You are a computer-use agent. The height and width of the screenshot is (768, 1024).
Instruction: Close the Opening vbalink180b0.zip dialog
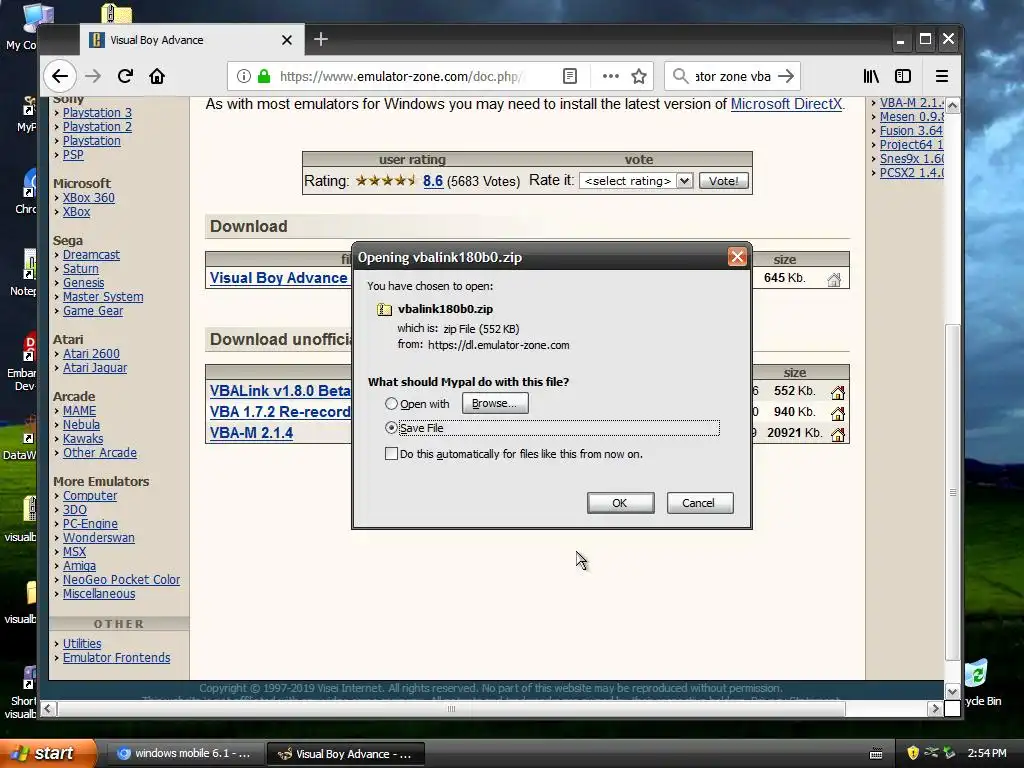[x=737, y=257]
